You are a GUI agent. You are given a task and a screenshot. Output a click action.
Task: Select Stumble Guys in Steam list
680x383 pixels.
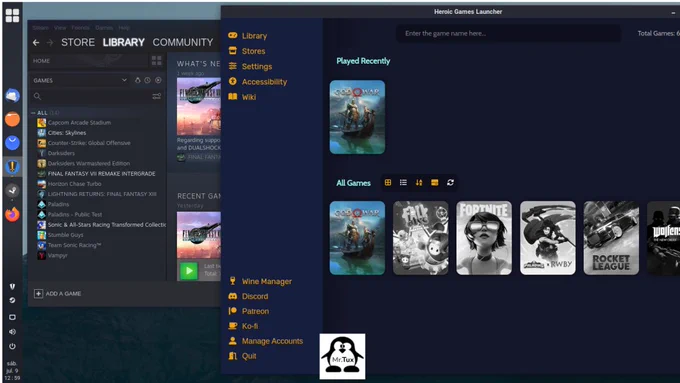click(60, 235)
